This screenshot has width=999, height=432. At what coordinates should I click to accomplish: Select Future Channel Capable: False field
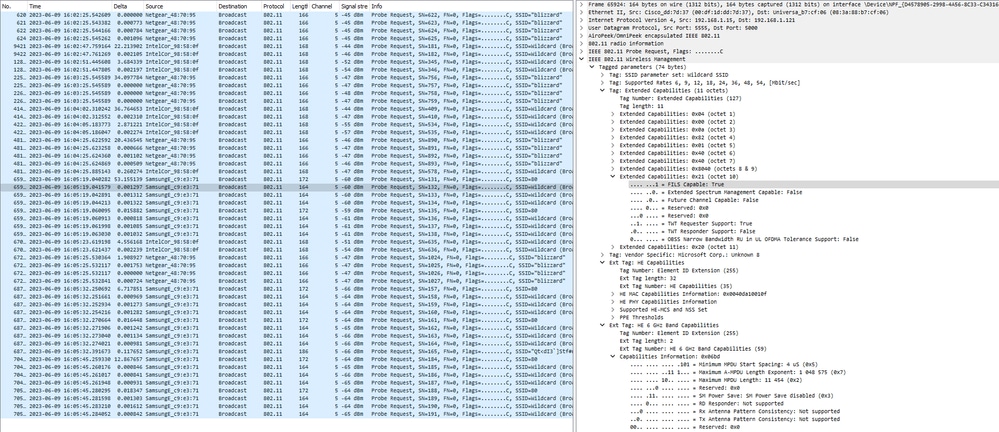point(694,200)
